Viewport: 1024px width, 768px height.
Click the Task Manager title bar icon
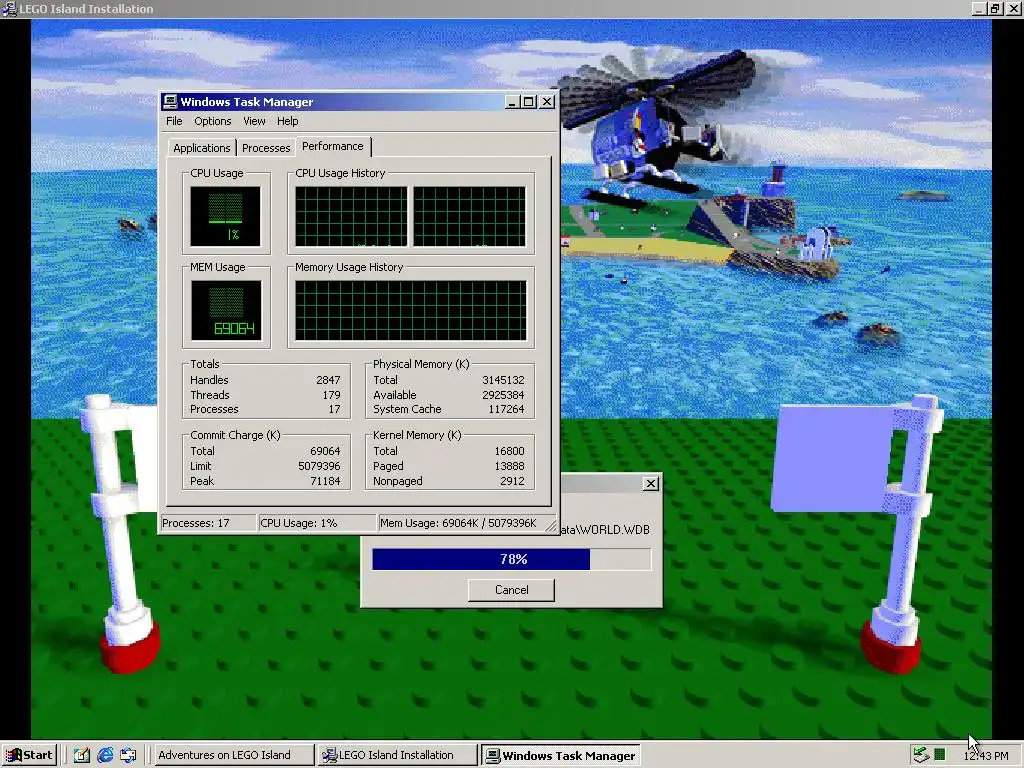click(170, 101)
